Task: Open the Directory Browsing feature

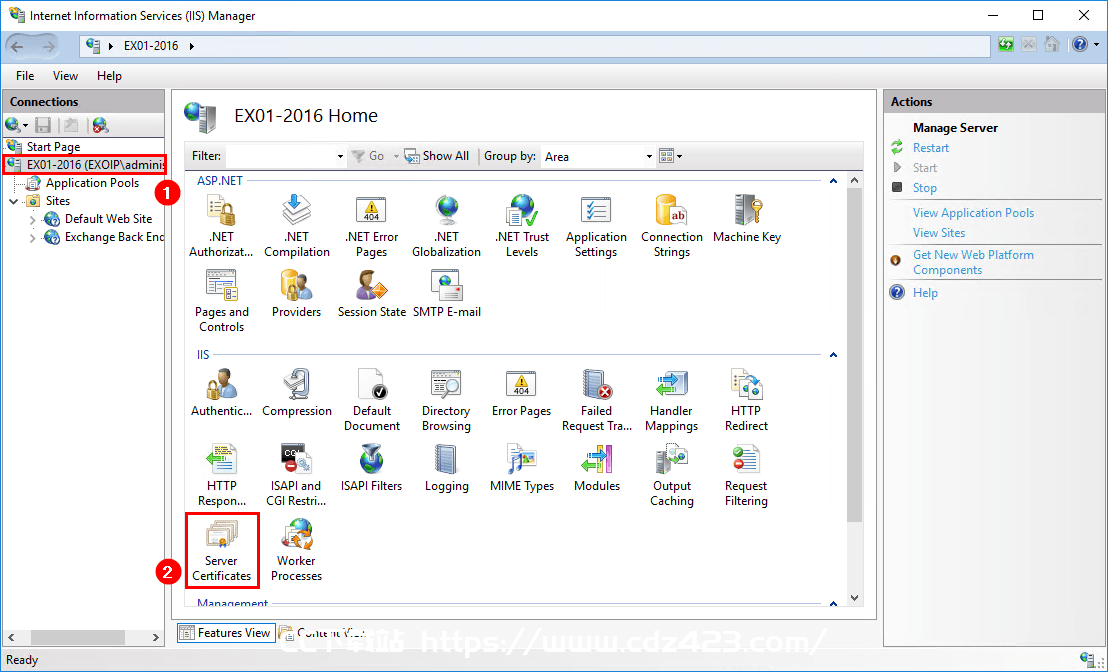Action: pyautogui.click(x=447, y=400)
